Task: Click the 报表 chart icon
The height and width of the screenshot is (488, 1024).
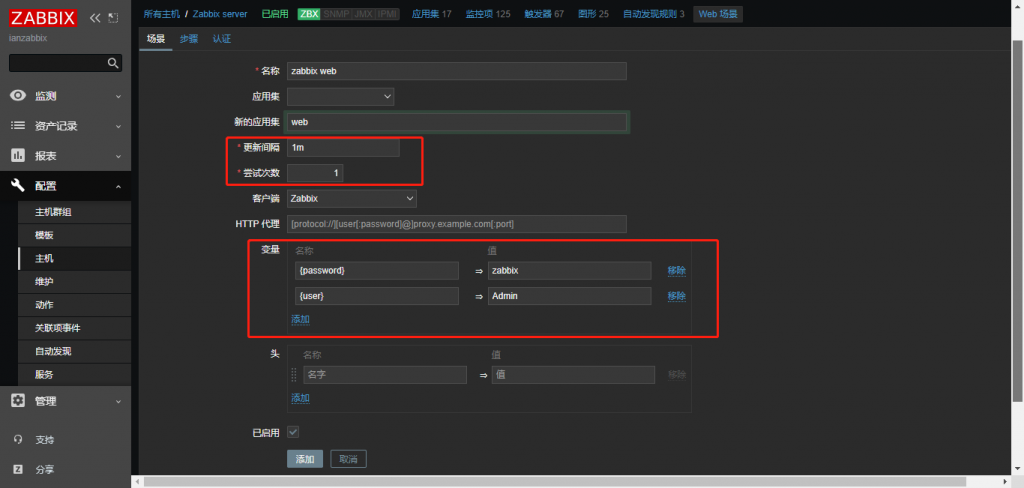Action: pyautogui.click(x=18, y=156)
